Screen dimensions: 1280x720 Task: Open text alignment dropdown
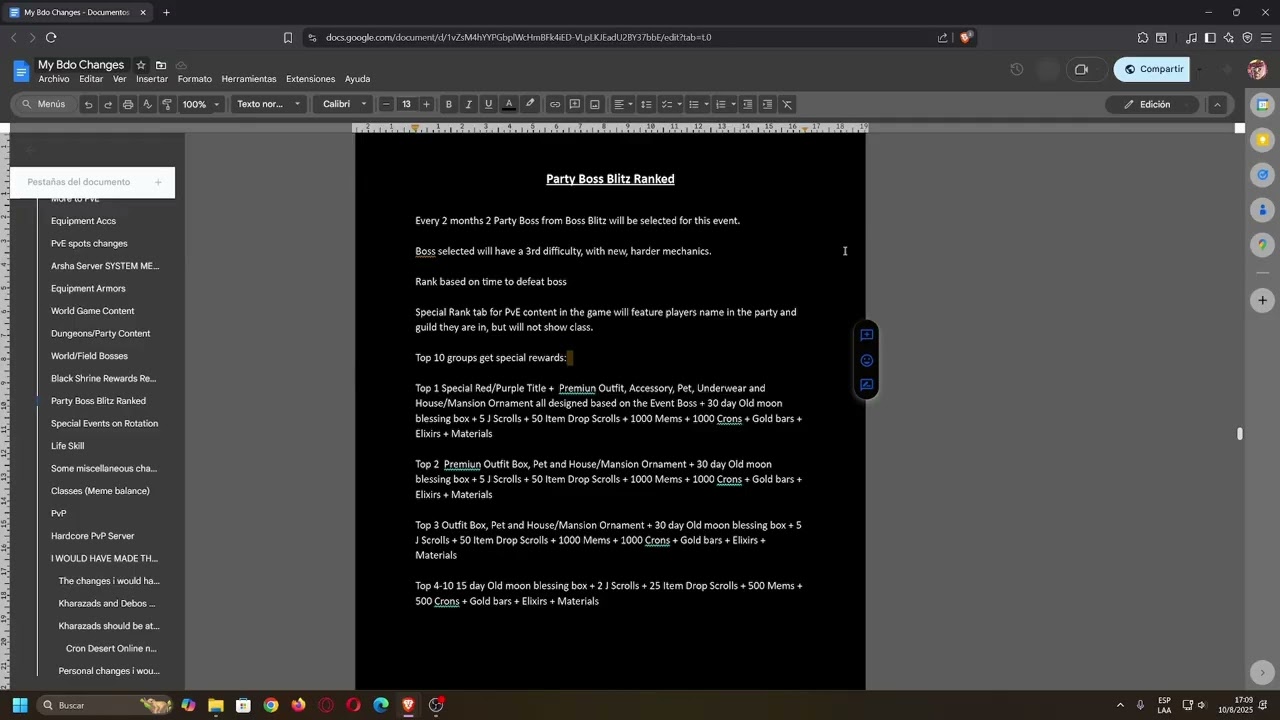623,104
